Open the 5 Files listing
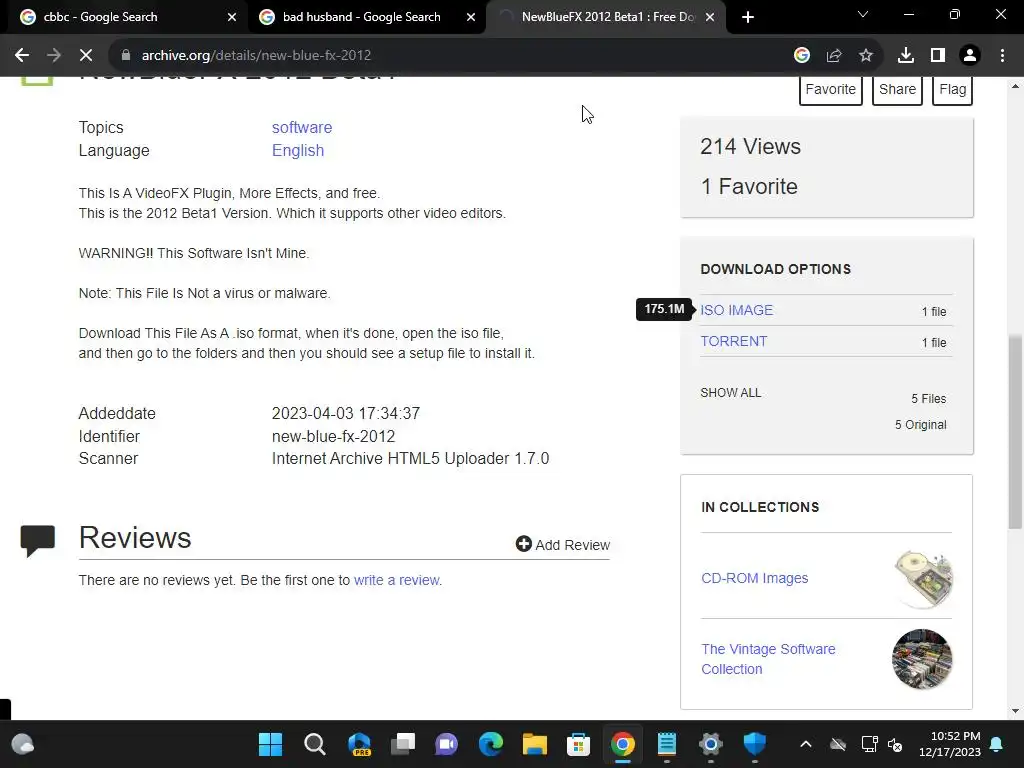The image size is (1024, 768). point(929,398)
